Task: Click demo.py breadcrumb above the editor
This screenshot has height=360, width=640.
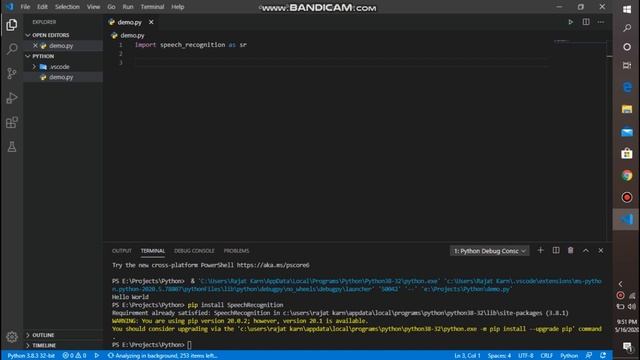Action: click(x=128, y=36)
